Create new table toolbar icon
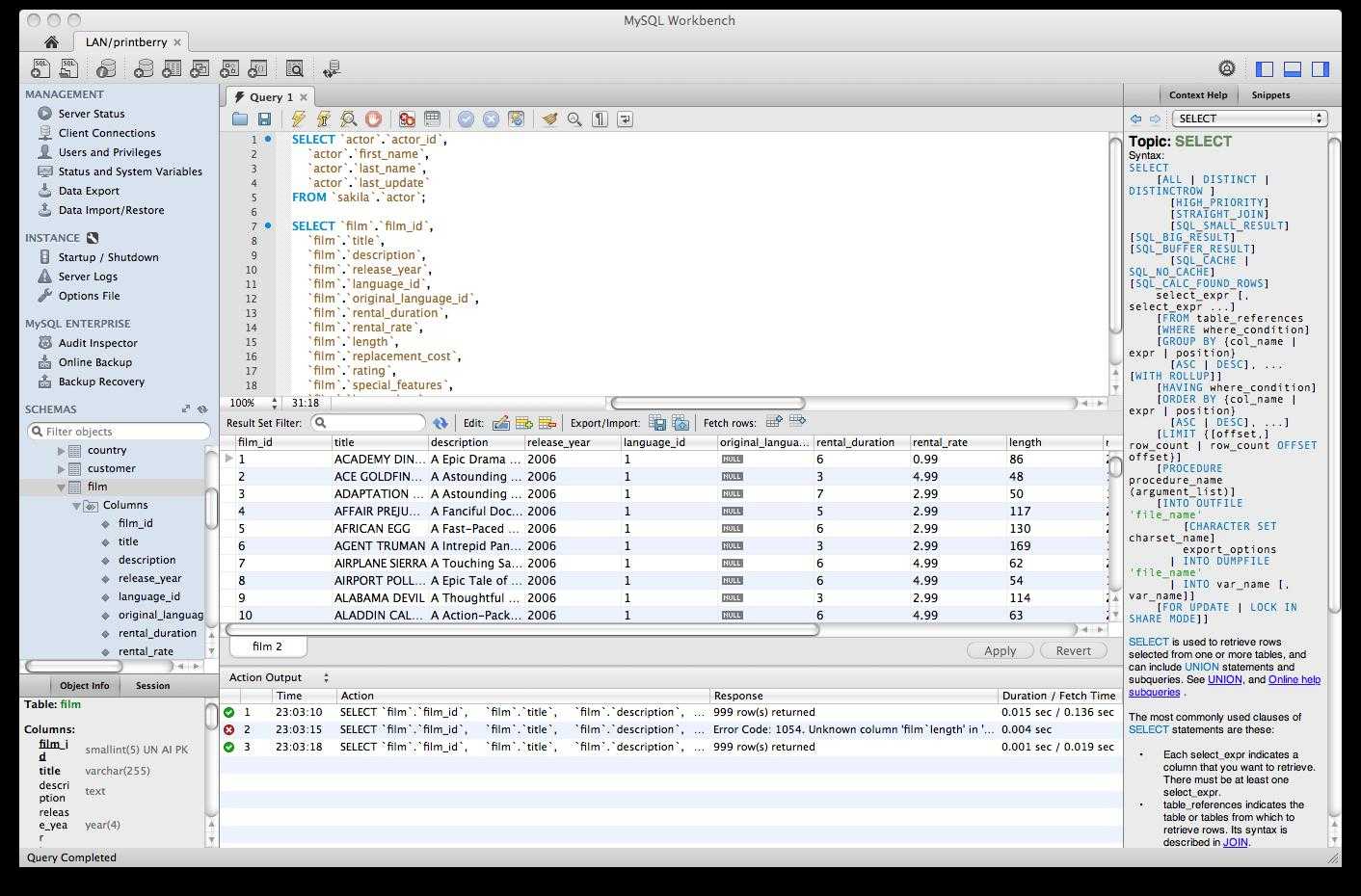The height and width of the screenshot is (896, 1361). point(172,68)
